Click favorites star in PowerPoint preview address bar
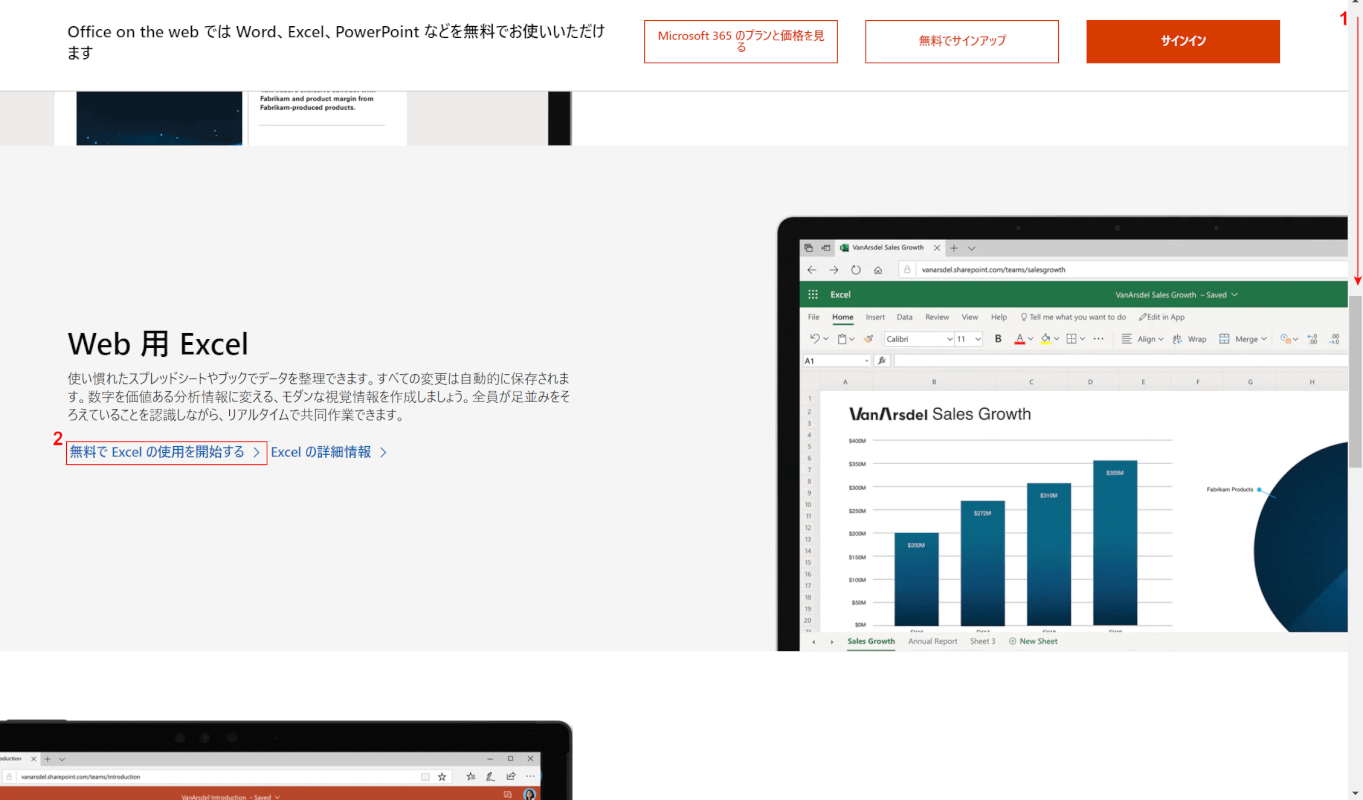The image size is (1363, 800). [442, 777]
